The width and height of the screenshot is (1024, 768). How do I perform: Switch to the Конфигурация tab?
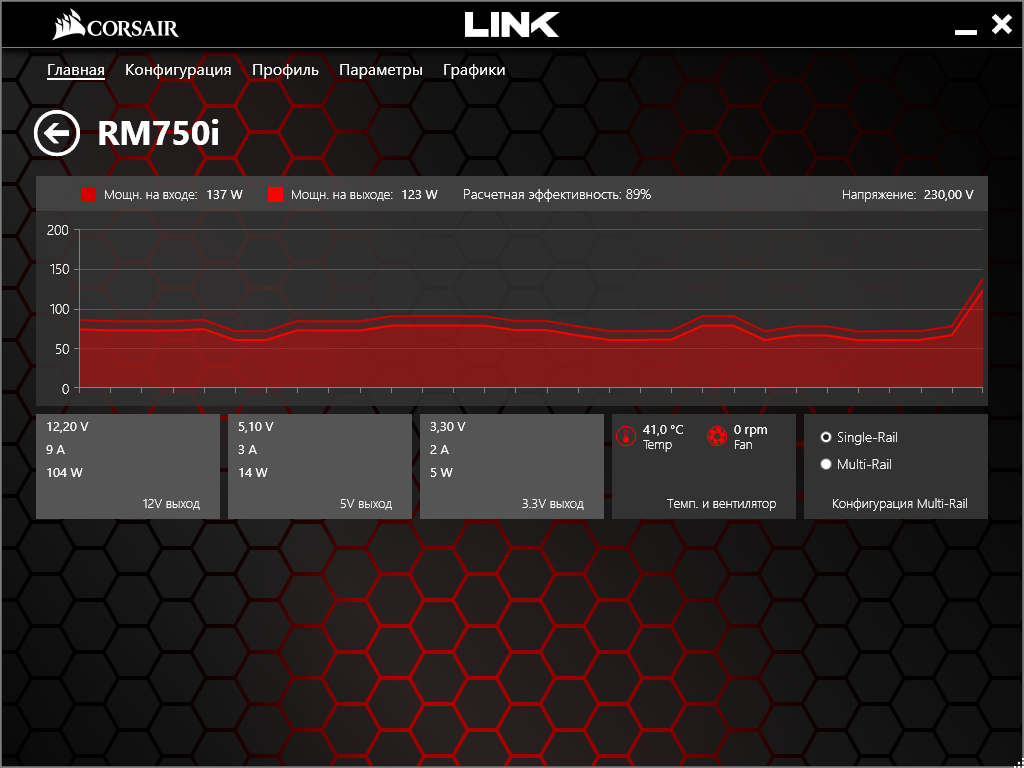pyautogui.click(x=178, y=70)
